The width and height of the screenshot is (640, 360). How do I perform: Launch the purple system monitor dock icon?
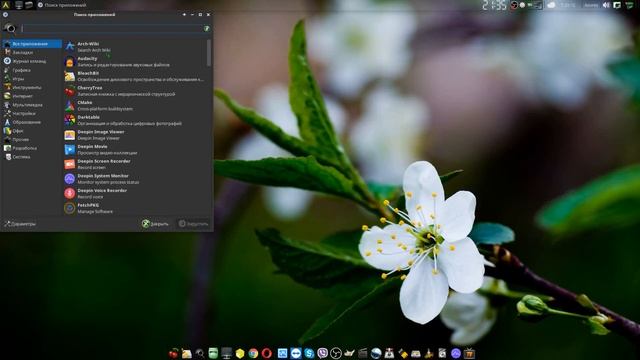tap(456, 353)
